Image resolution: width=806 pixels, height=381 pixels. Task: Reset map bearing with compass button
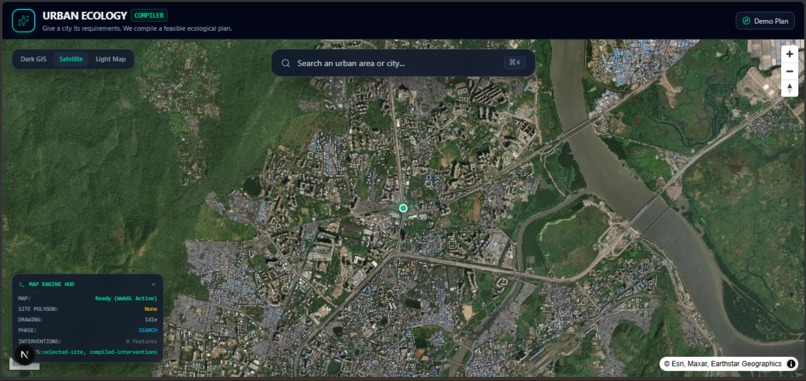790,88
